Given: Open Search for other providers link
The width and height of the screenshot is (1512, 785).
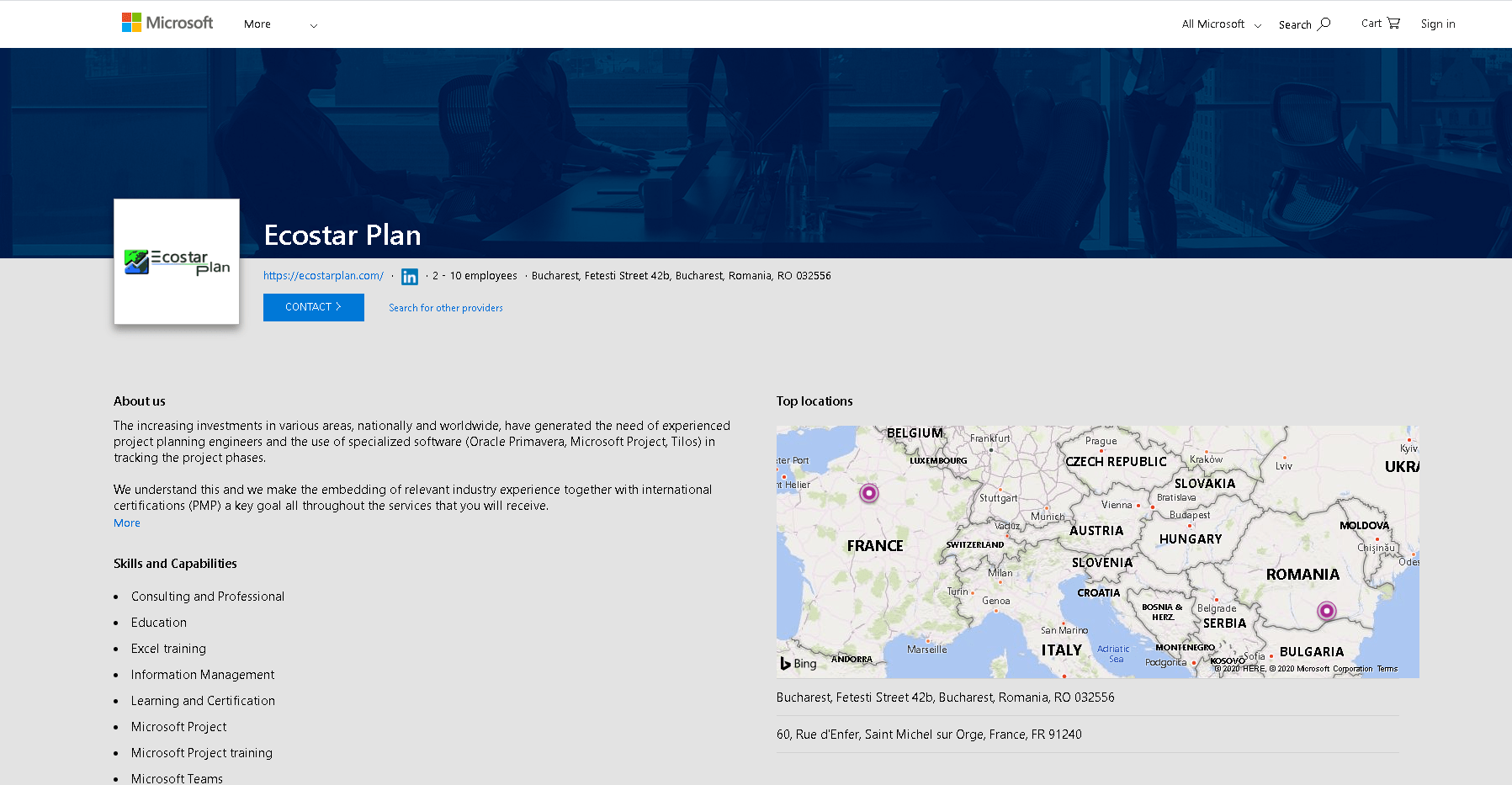Looking at the screenshot, I should pyautogui.click(x=446, y=308).
